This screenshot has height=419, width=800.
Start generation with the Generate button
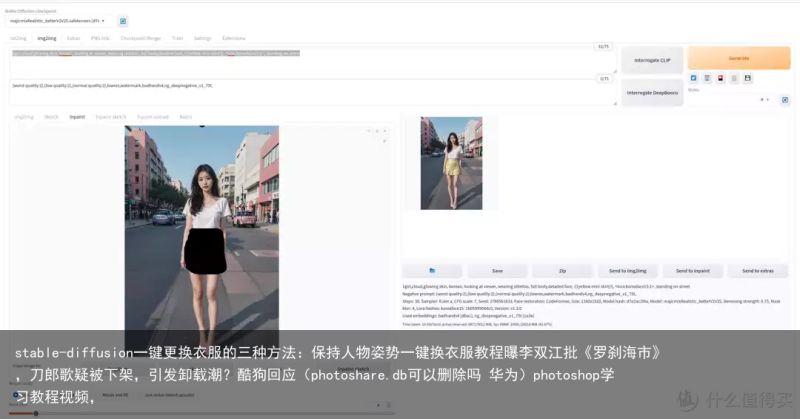point(739,58)
